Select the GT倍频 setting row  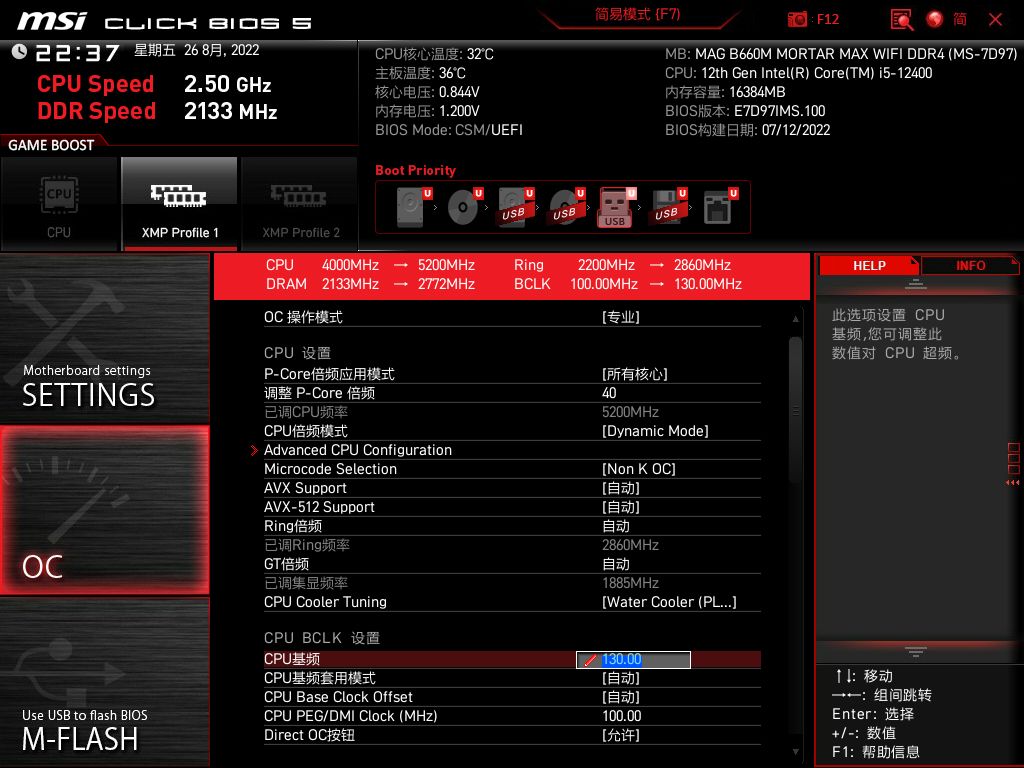click(x=512, y=564)
